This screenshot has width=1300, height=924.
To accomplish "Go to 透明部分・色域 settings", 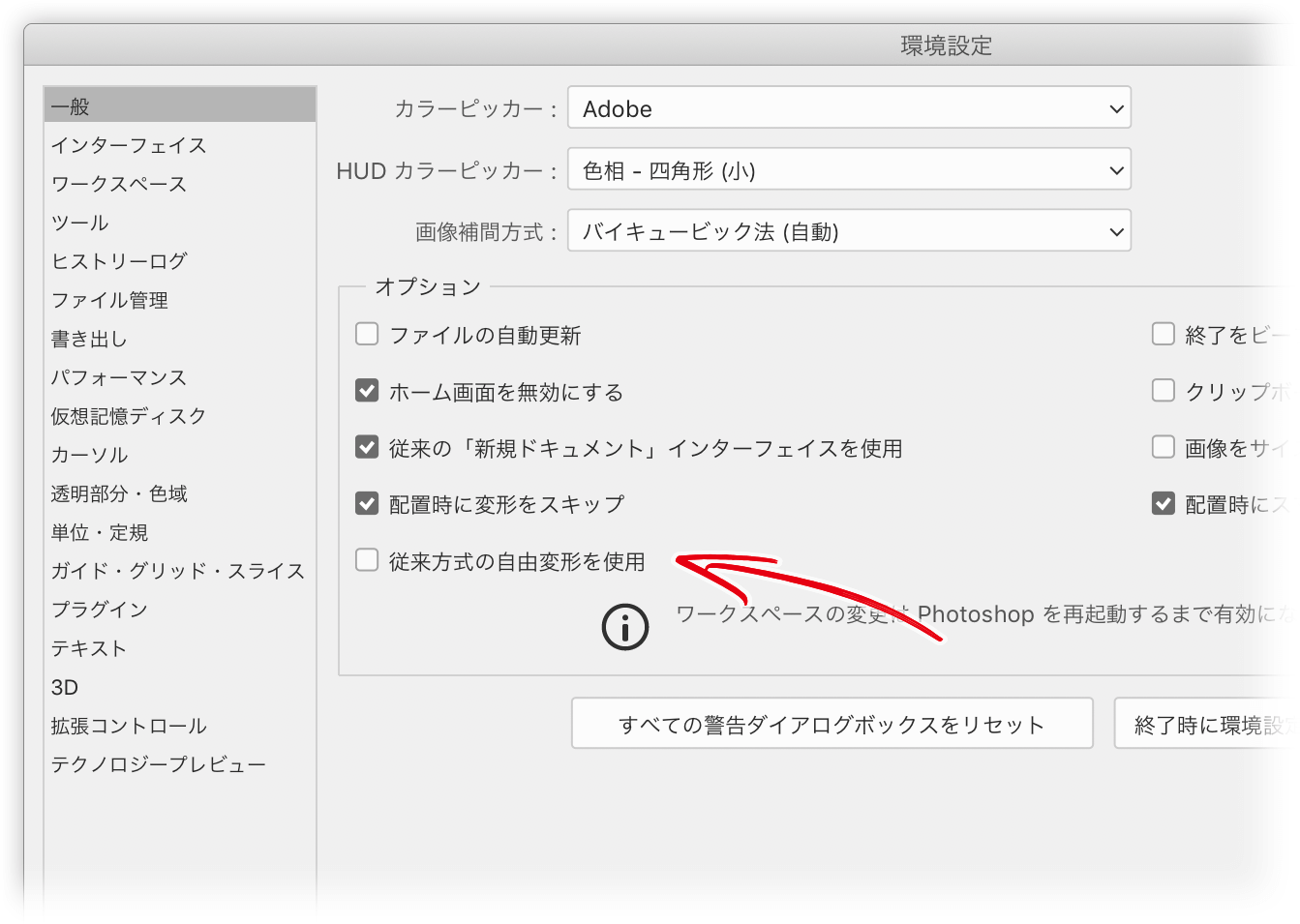I will click(119, 493).
